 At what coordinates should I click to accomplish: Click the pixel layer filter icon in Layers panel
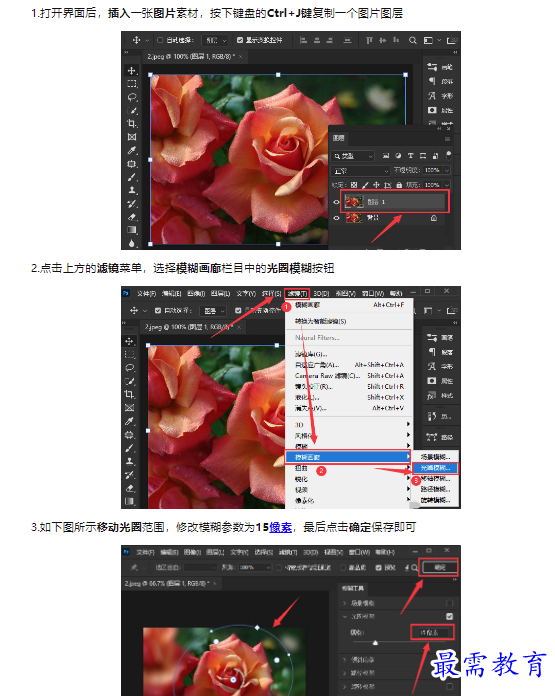click(x=386, y=156)
